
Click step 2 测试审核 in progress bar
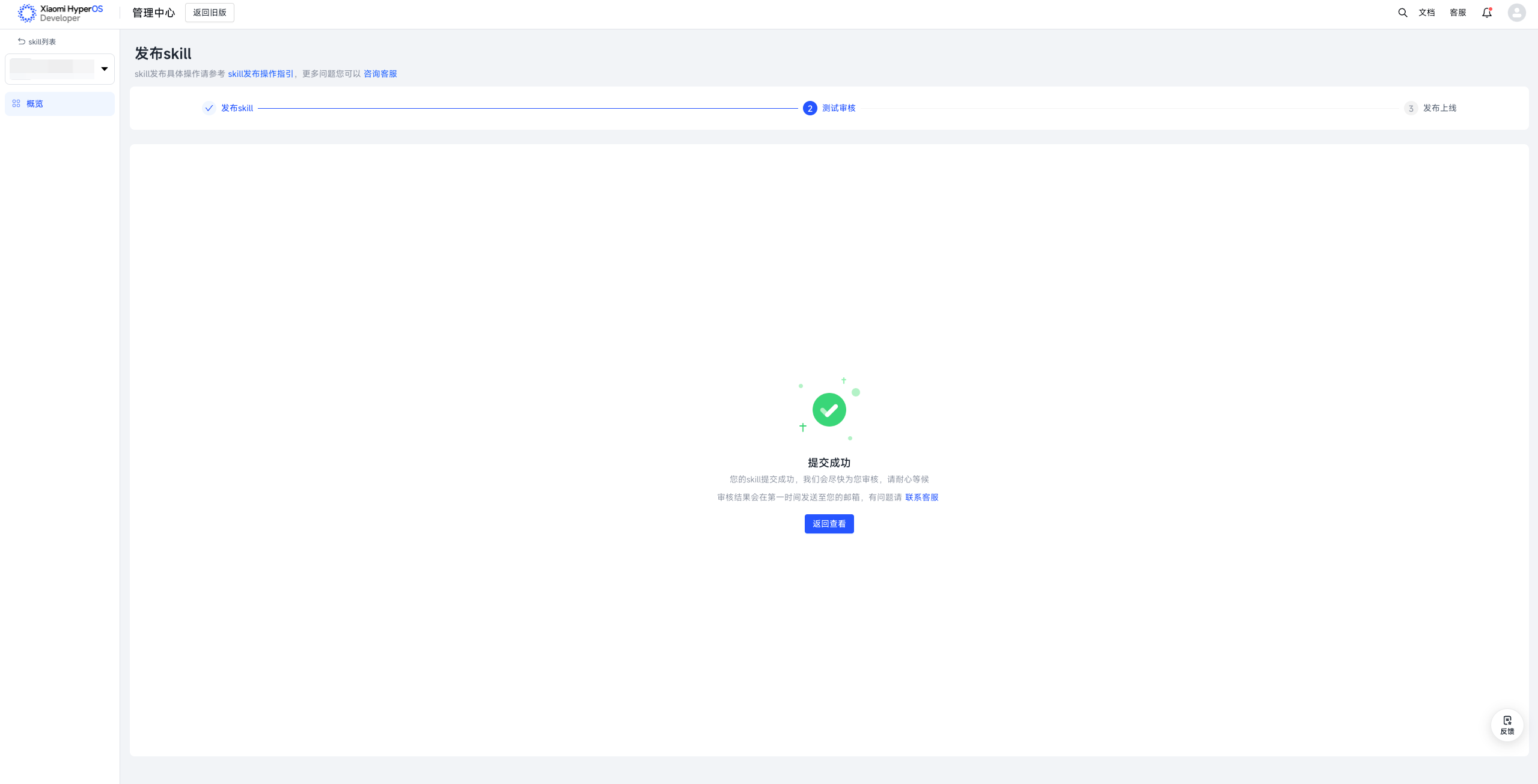click(x=829, y=108)
